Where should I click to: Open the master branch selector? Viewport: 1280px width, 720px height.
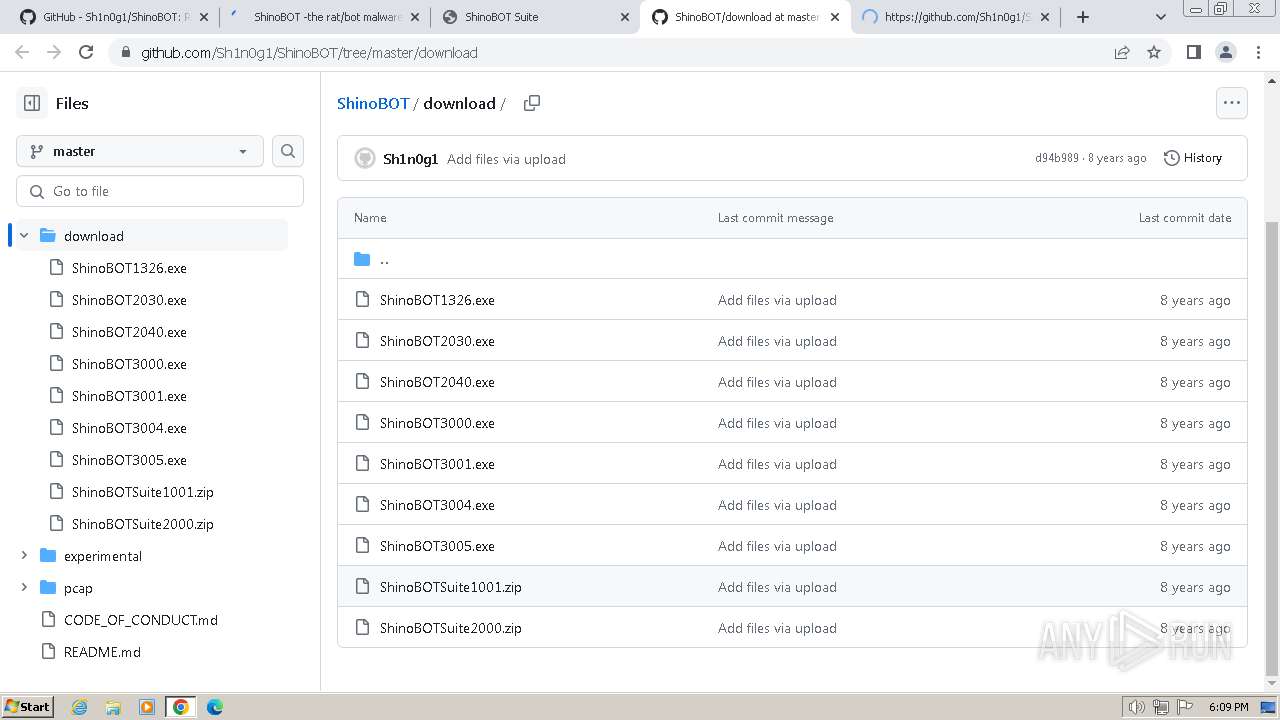pos(140,151)
